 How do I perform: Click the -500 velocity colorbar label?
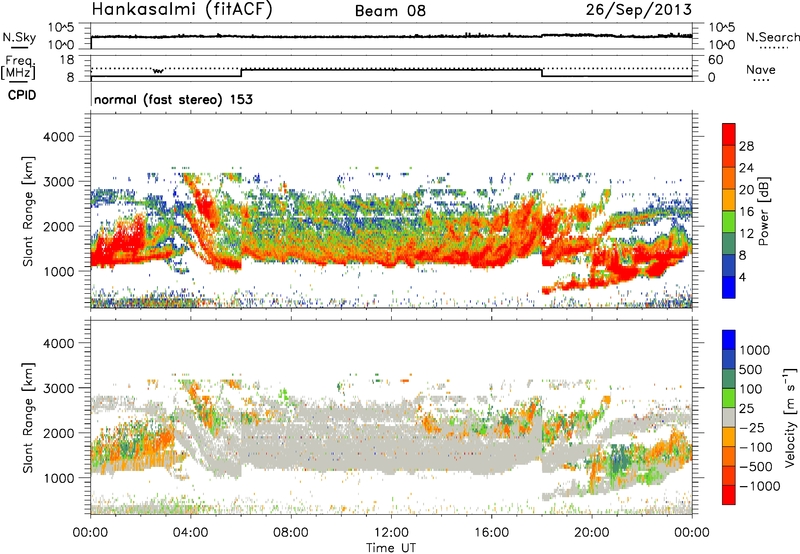[x=755, y=467]
